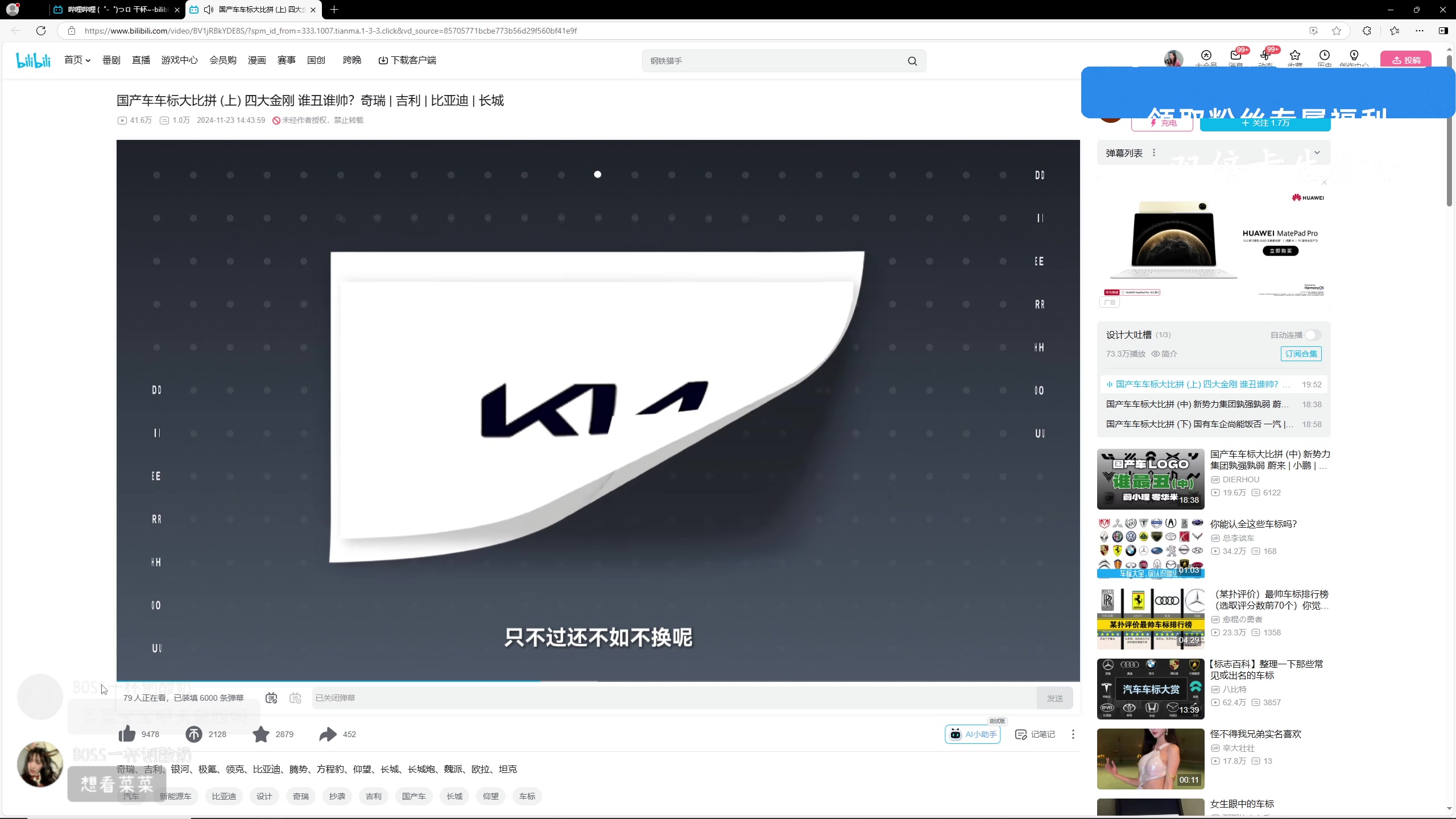Switch to the first bilibili browser tab
Screen dimensions: 1456x819
(x=117, y=10)
